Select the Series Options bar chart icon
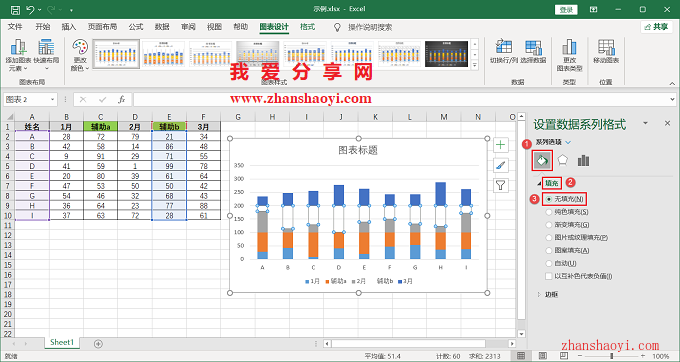680x362 pixels. pos(583,160)
